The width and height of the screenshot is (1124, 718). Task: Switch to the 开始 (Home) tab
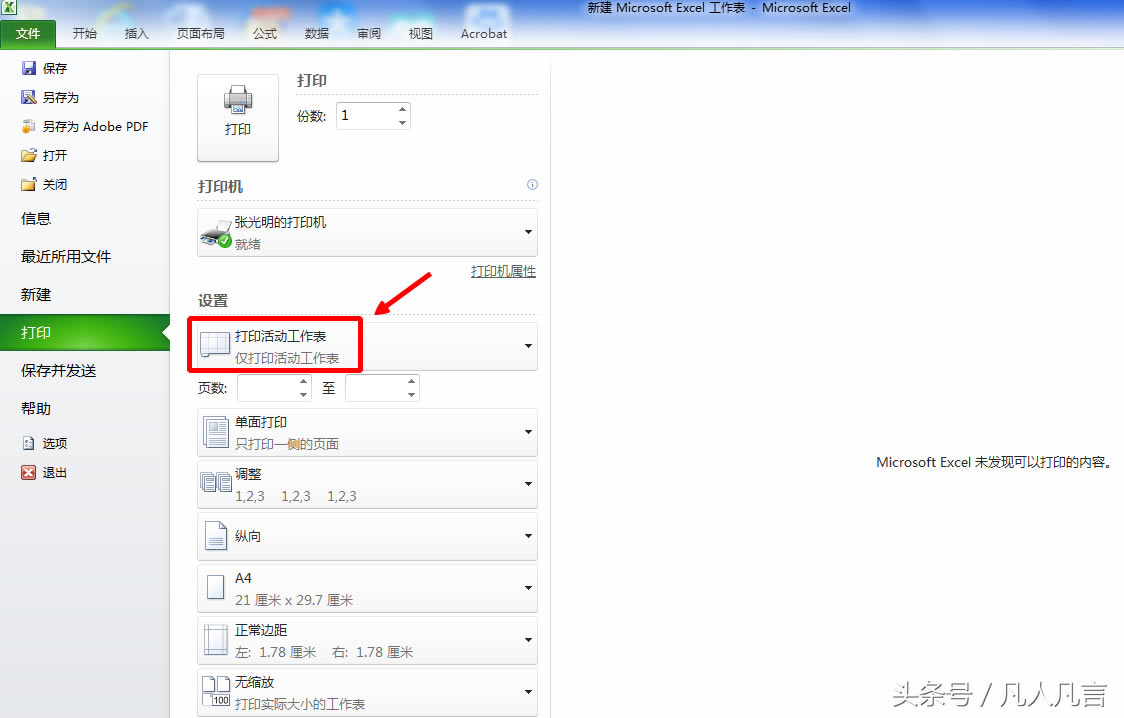(x=85, y=34)
